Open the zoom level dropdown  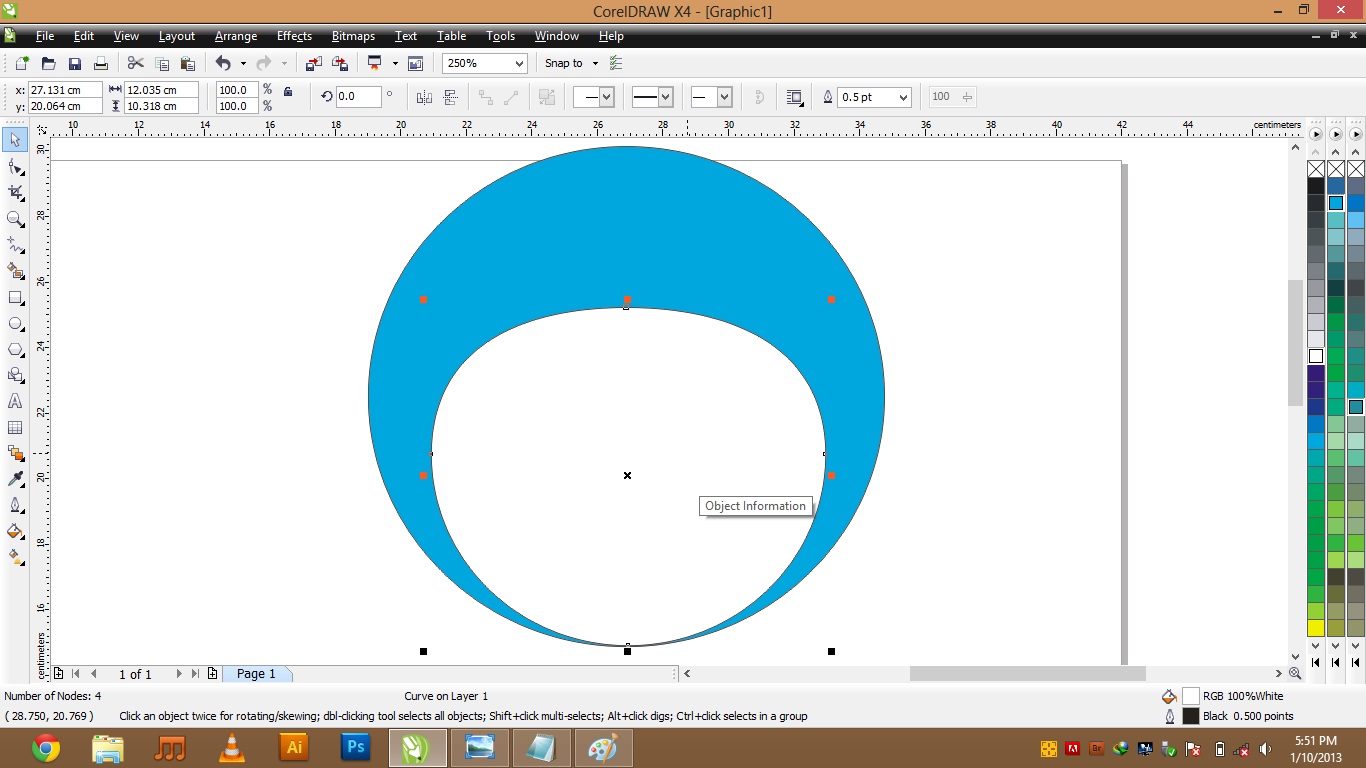519,63
